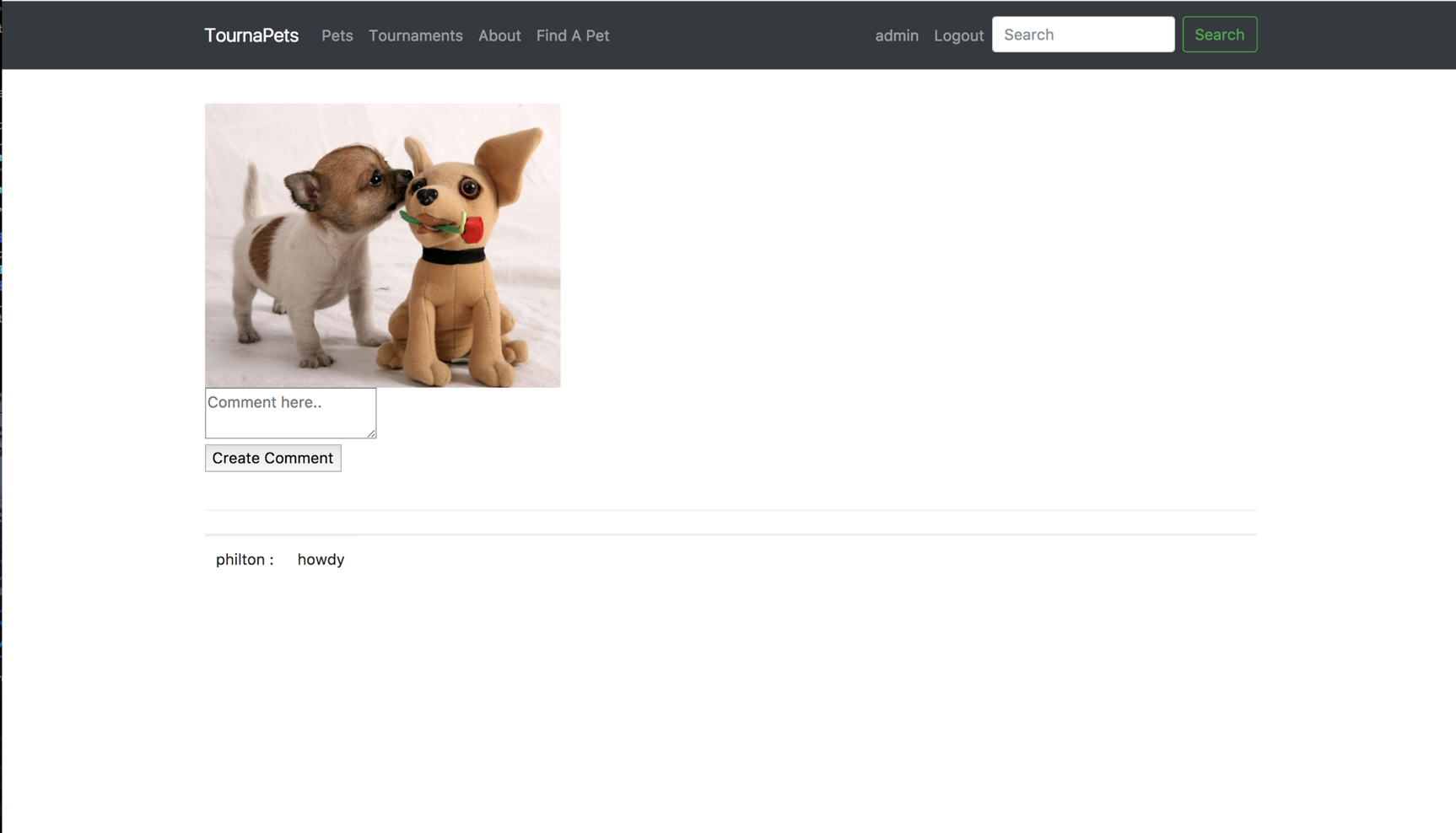Focus the Search input field

1083,35
